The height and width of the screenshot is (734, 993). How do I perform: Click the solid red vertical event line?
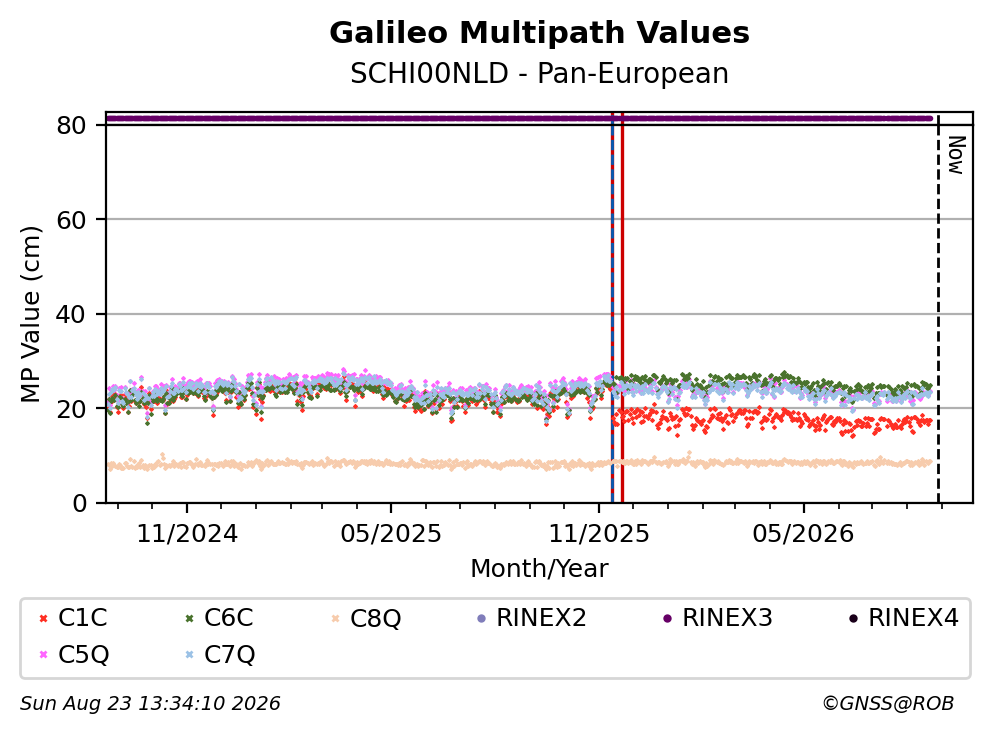point(623,307)
